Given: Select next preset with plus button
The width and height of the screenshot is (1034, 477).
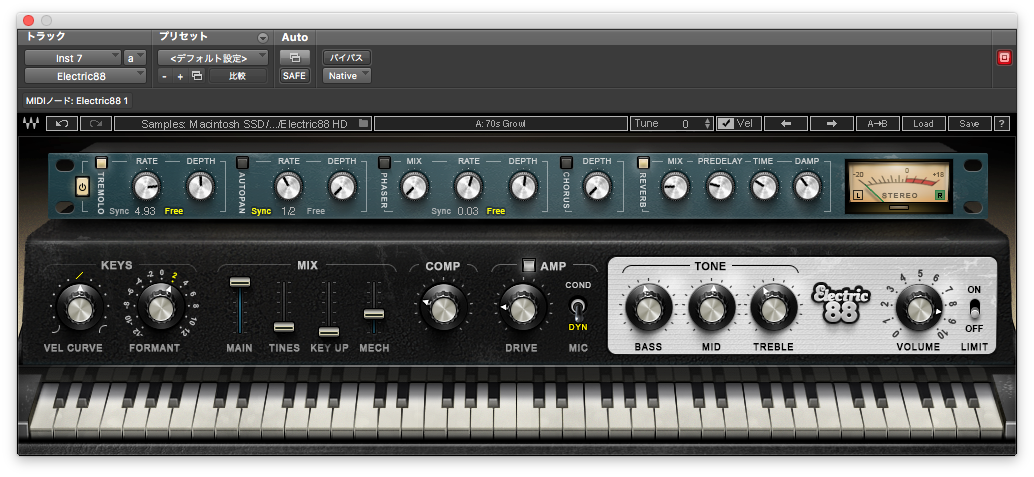Looking at the screenshot, I should [180, 77].
